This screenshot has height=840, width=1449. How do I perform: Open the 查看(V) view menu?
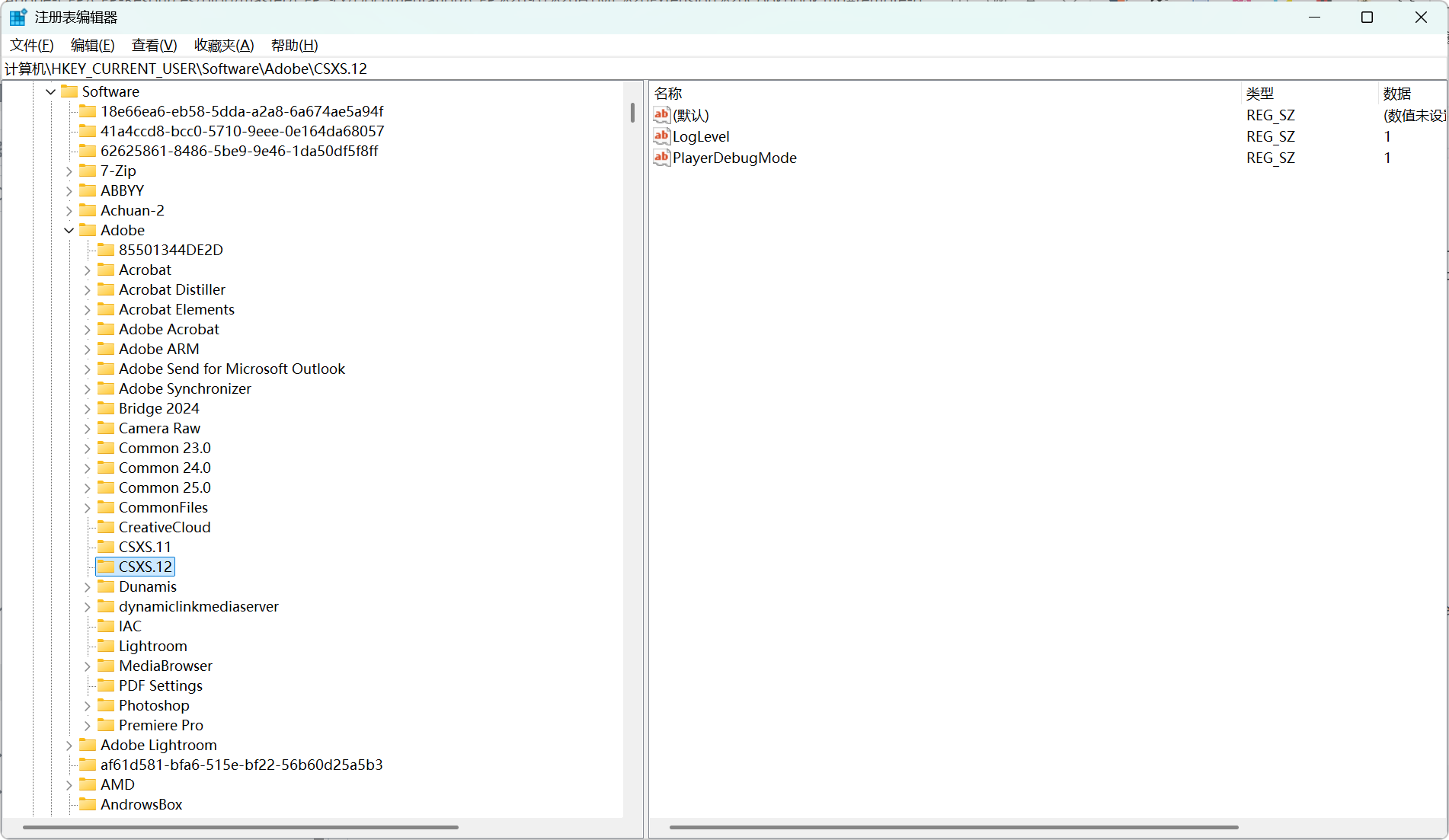(154, 46)
